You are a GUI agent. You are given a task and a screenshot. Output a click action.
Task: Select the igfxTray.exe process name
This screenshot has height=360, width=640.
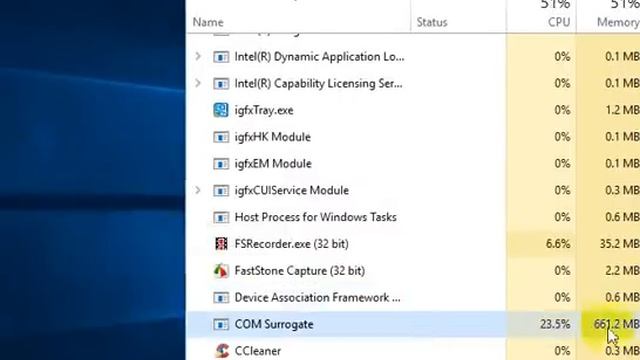tap(264, 110)
